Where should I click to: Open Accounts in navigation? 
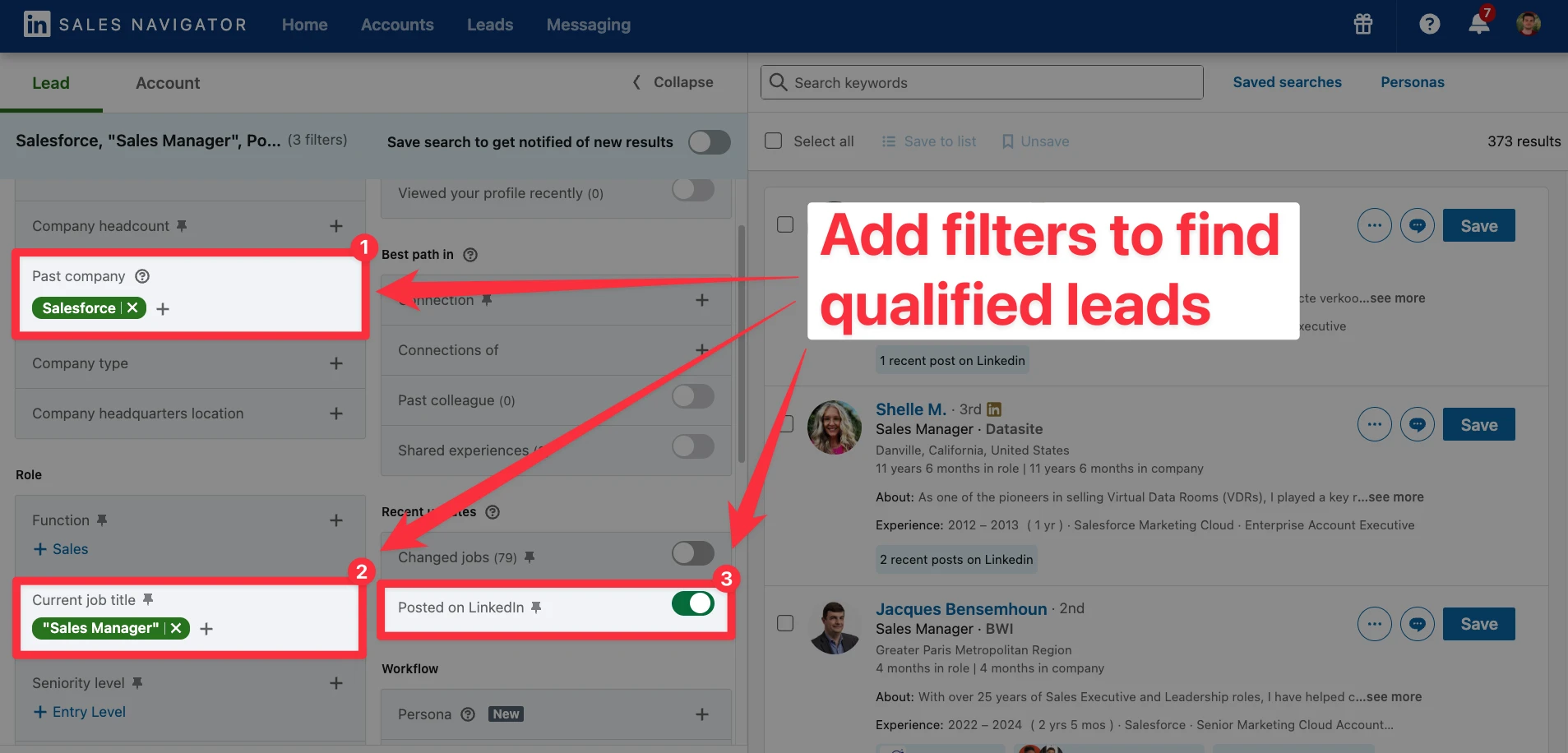tap(397, 25)
